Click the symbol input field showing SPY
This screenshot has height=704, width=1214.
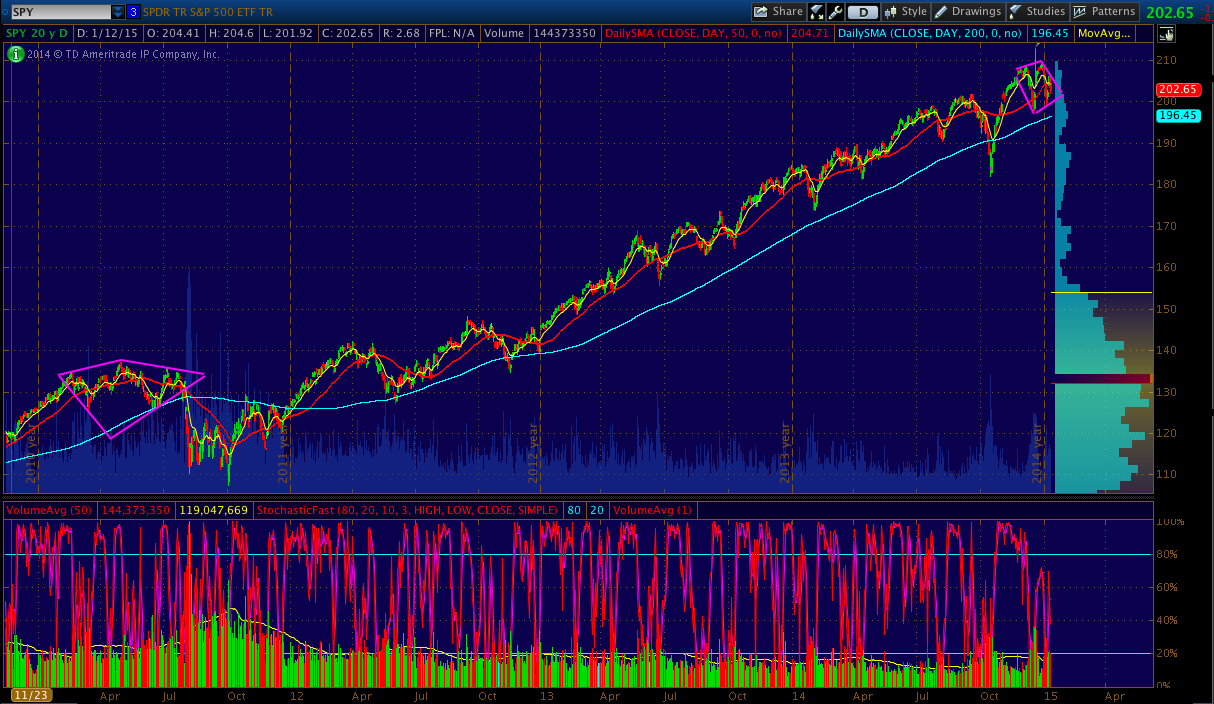click(x=58, y=12)
